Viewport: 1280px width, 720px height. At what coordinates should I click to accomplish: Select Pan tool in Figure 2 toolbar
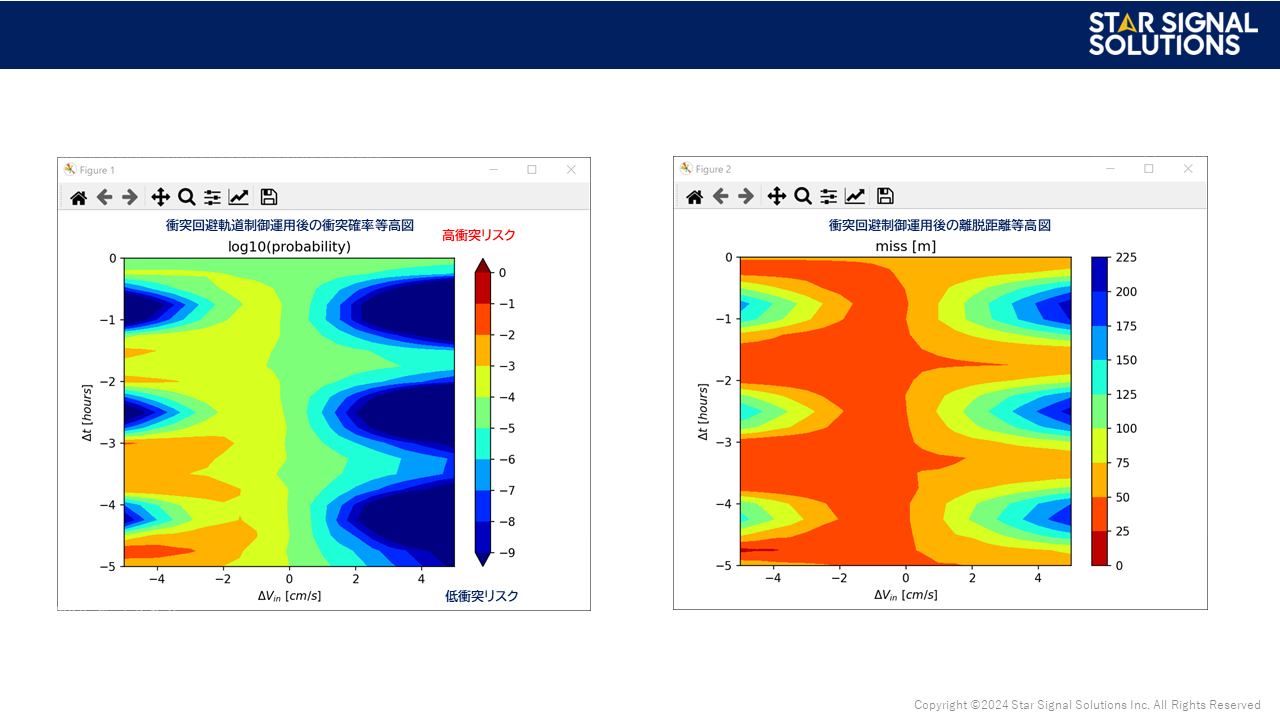coord(776,196)
